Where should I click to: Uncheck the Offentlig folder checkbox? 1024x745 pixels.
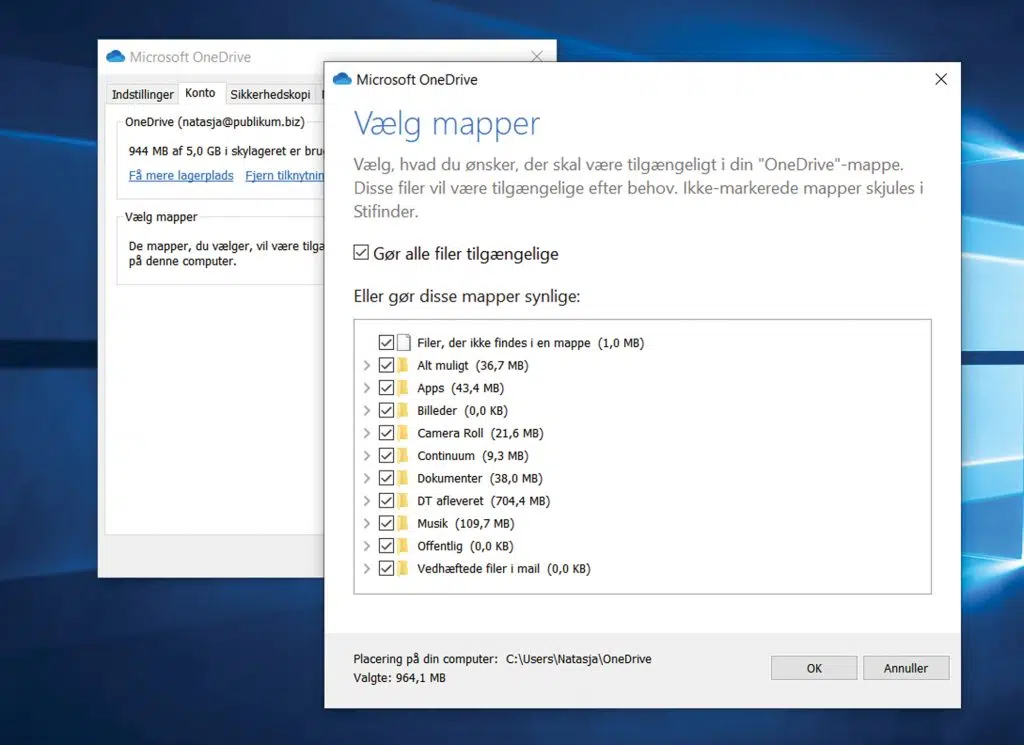click(386, 546)
